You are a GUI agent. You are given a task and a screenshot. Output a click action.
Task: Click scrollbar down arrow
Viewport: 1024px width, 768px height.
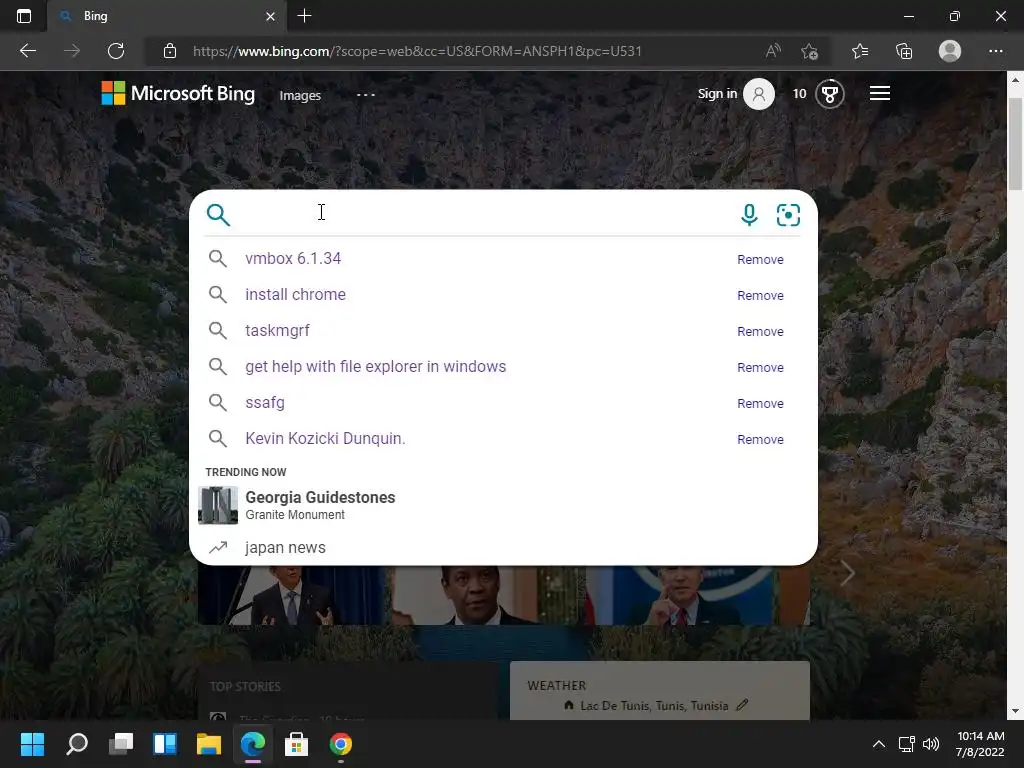coord(1015,711)
